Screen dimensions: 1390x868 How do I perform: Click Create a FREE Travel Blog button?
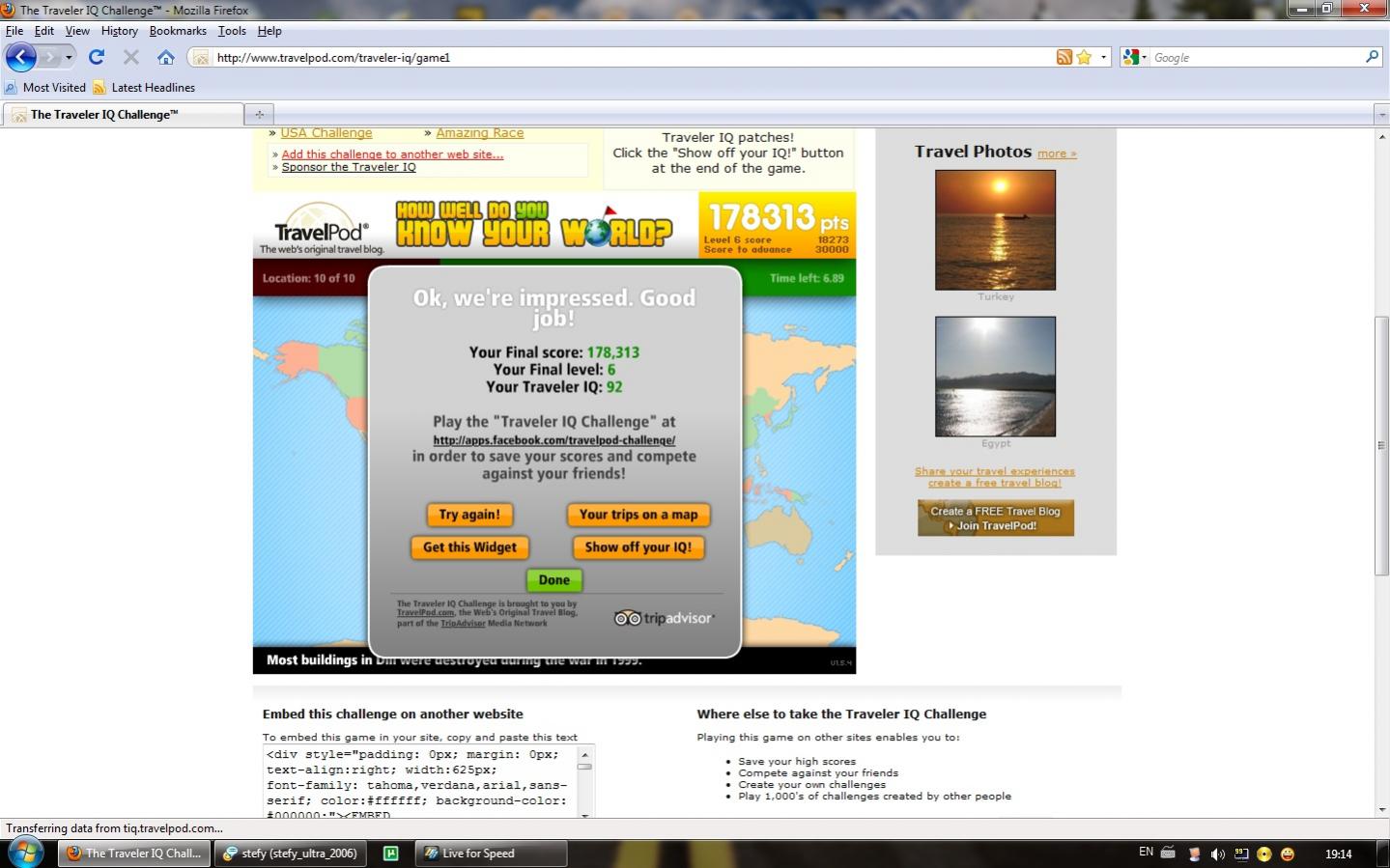point(996,518)
